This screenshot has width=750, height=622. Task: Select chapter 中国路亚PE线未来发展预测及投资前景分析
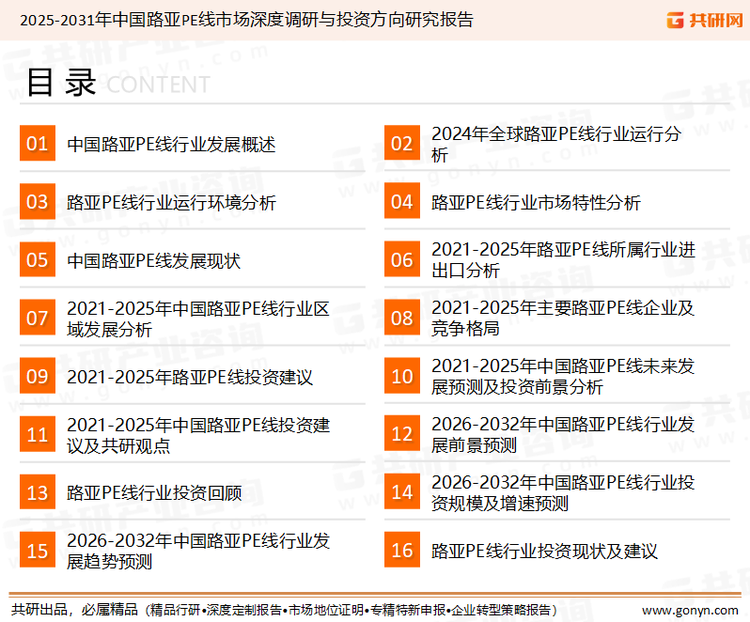[563, 377]
